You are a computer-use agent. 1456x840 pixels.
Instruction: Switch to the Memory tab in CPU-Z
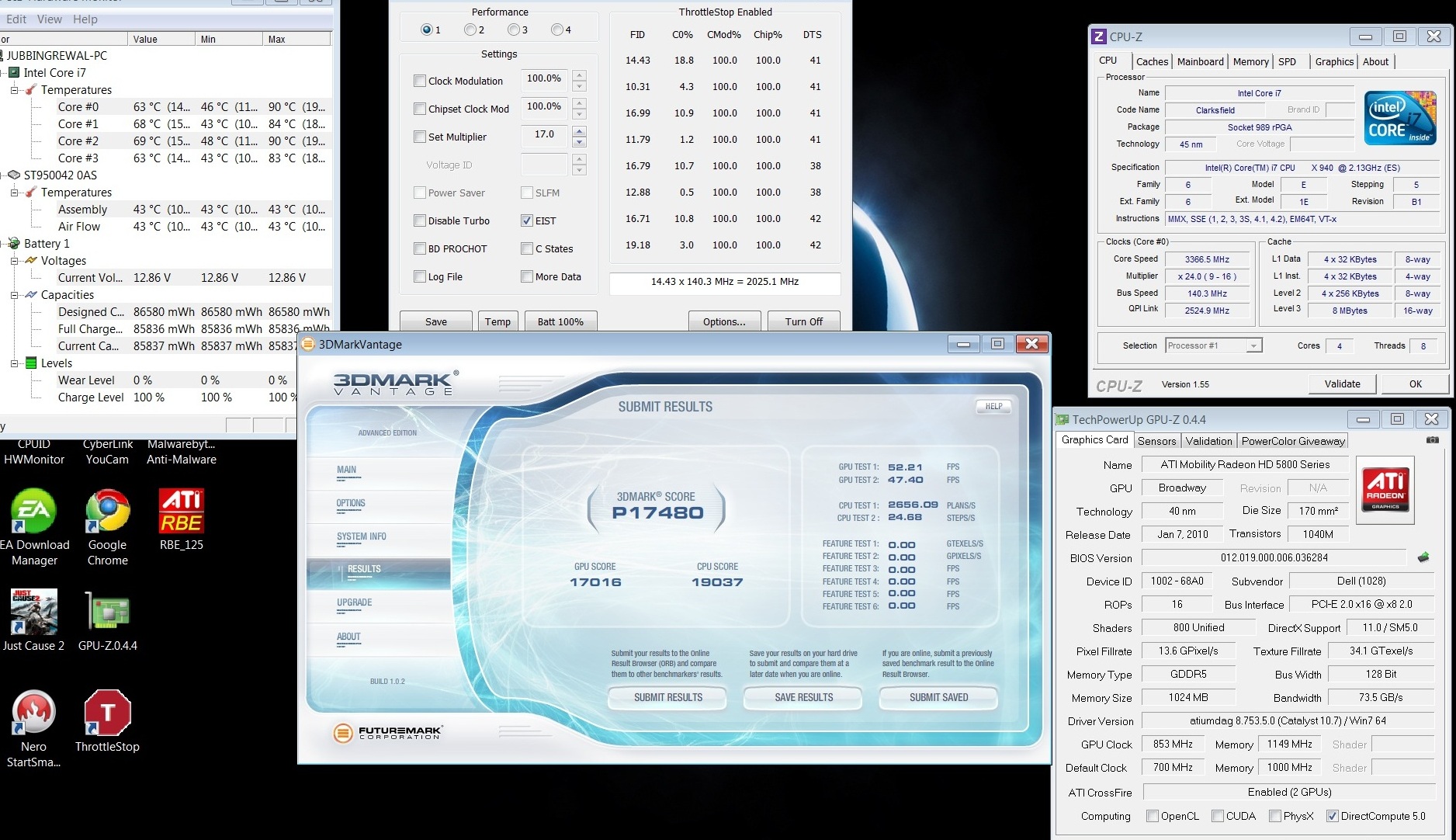click(x=1250, y=62)
